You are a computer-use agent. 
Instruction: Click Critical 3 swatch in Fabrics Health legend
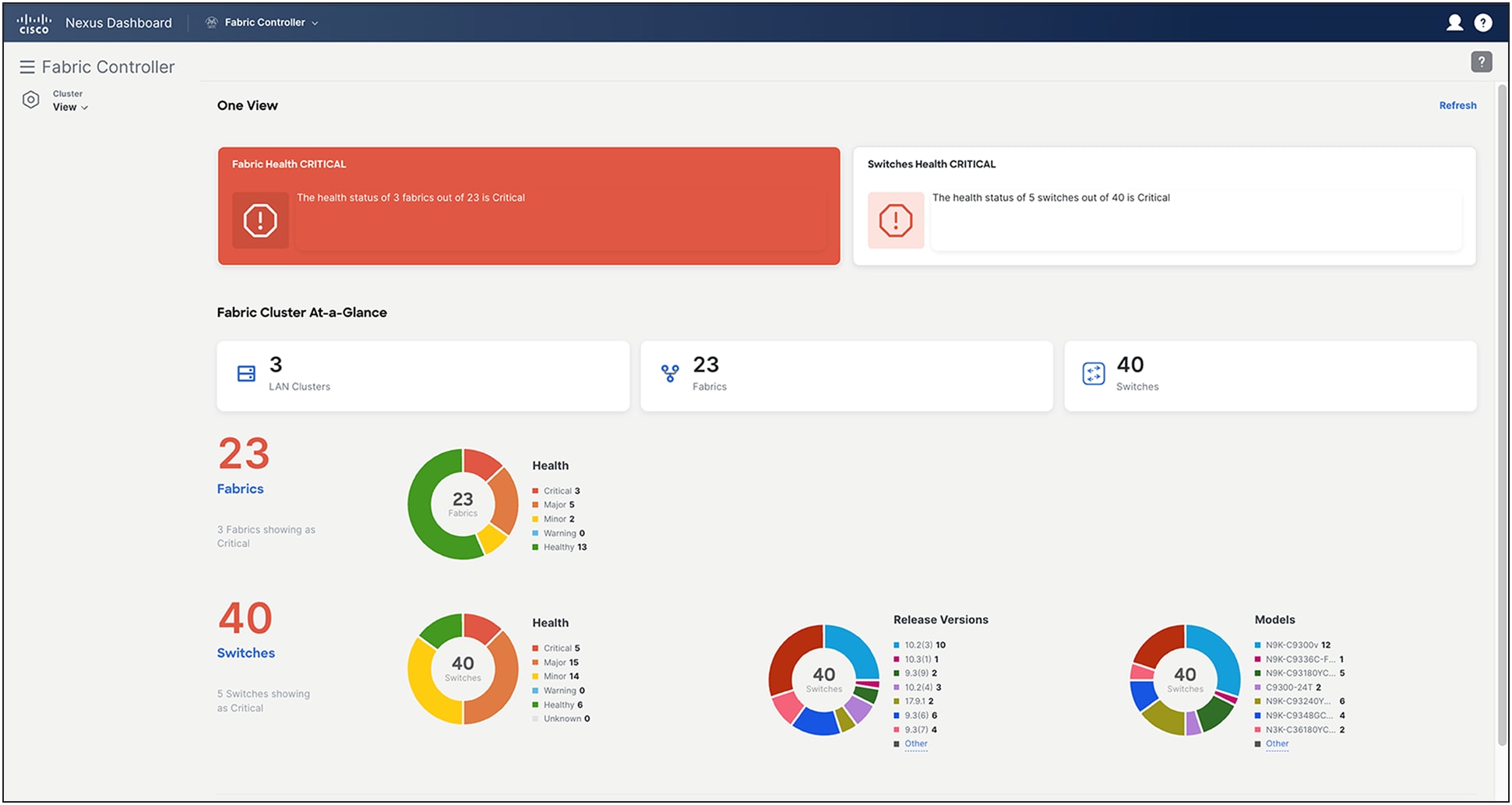(x=535, y=491)
